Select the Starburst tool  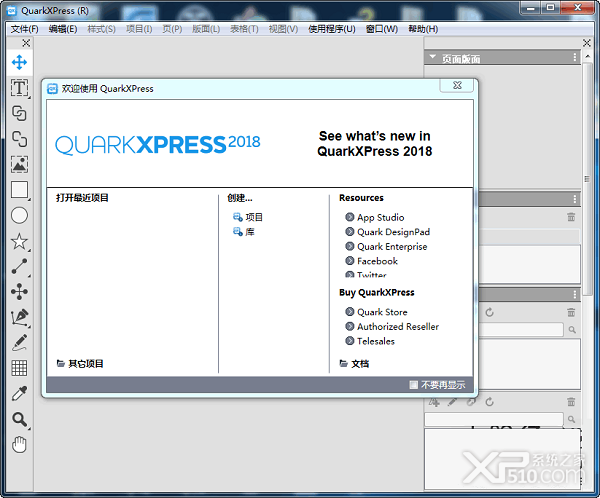pos(19,241)
